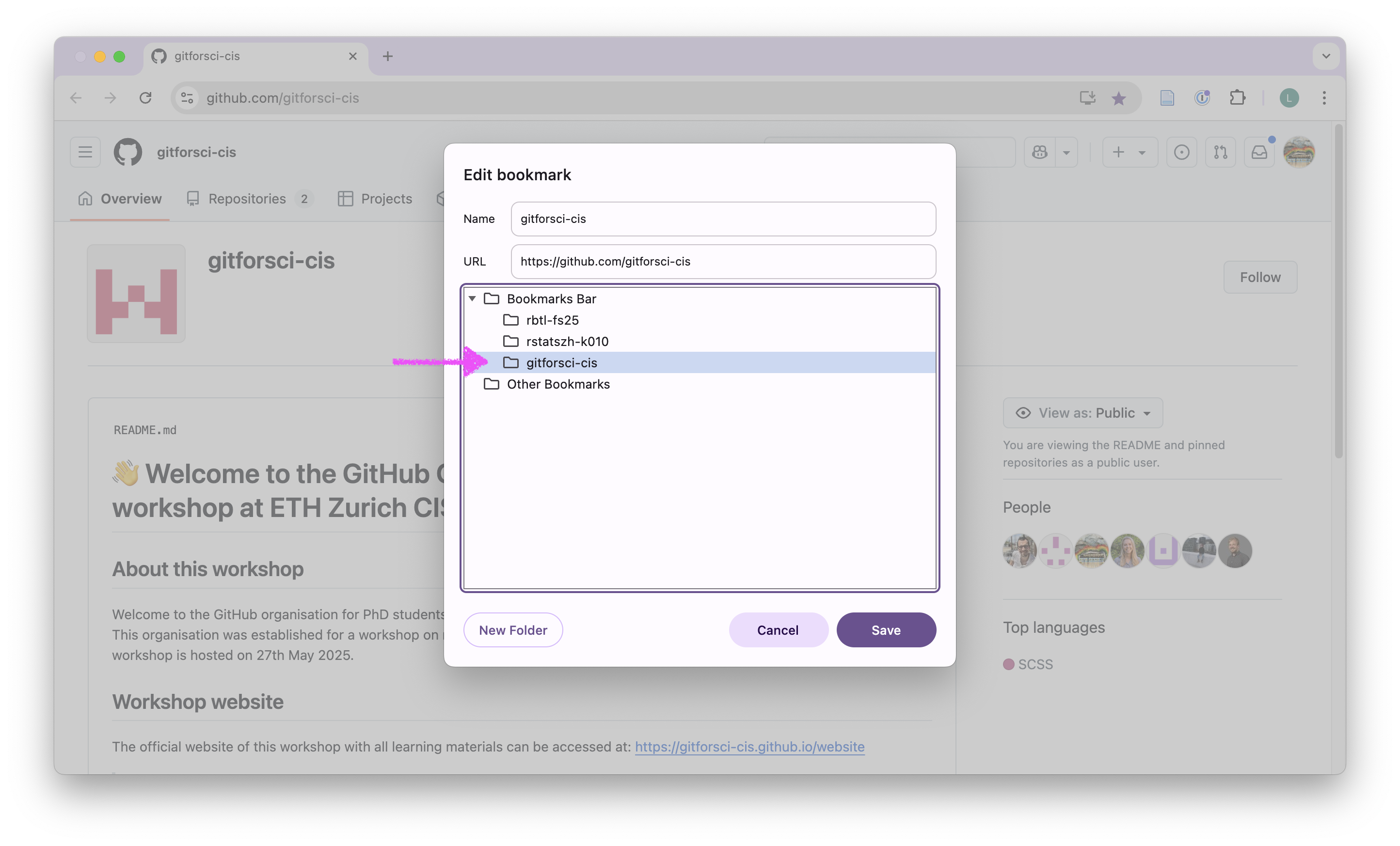The height and width of the screenshot is (846, 1400).
Task: Open the View as: Public dropdown
Action: pyautogui.click(x=1083, y=413)
